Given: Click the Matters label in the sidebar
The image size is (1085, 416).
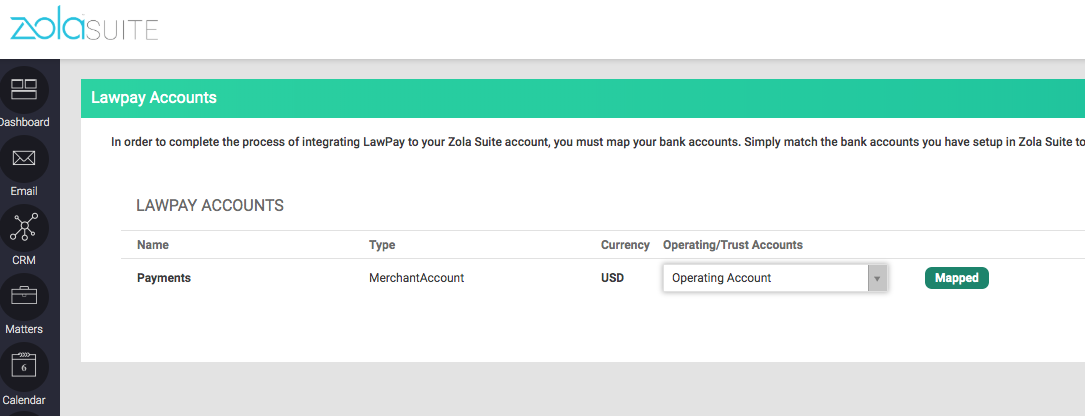Looking at the screenshot, I should [x=23, y=329].
